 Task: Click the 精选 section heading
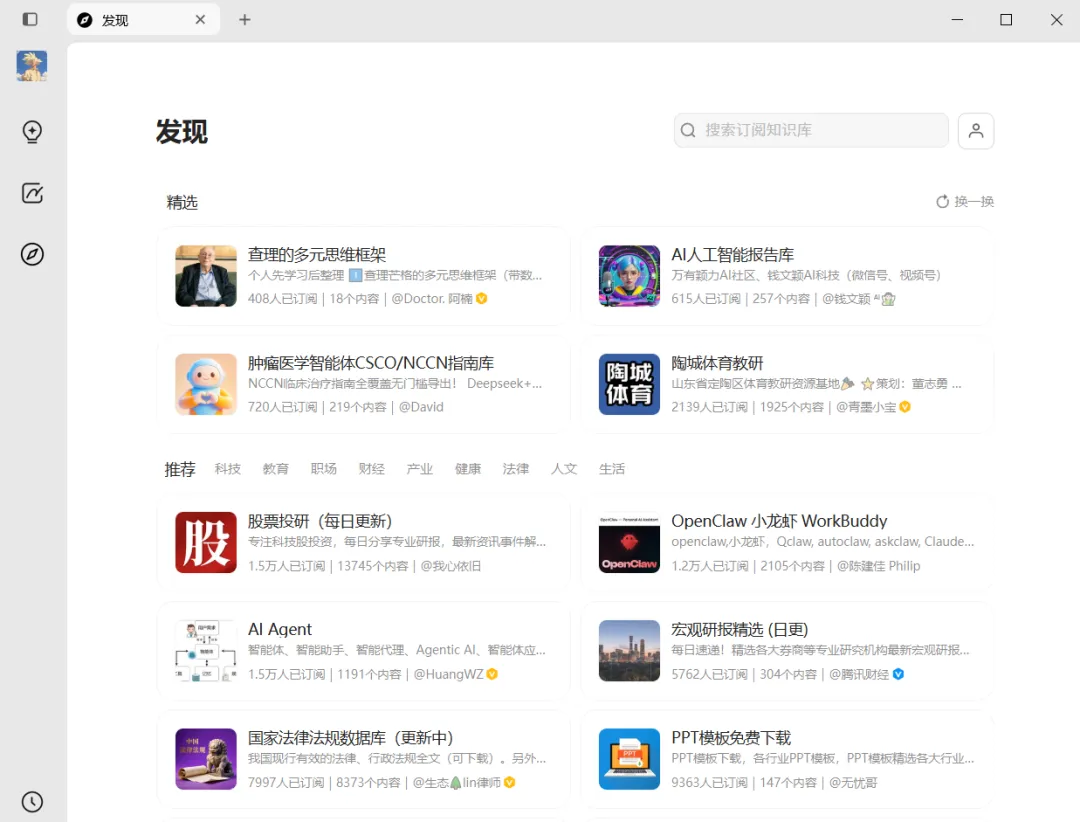[182, 203]
